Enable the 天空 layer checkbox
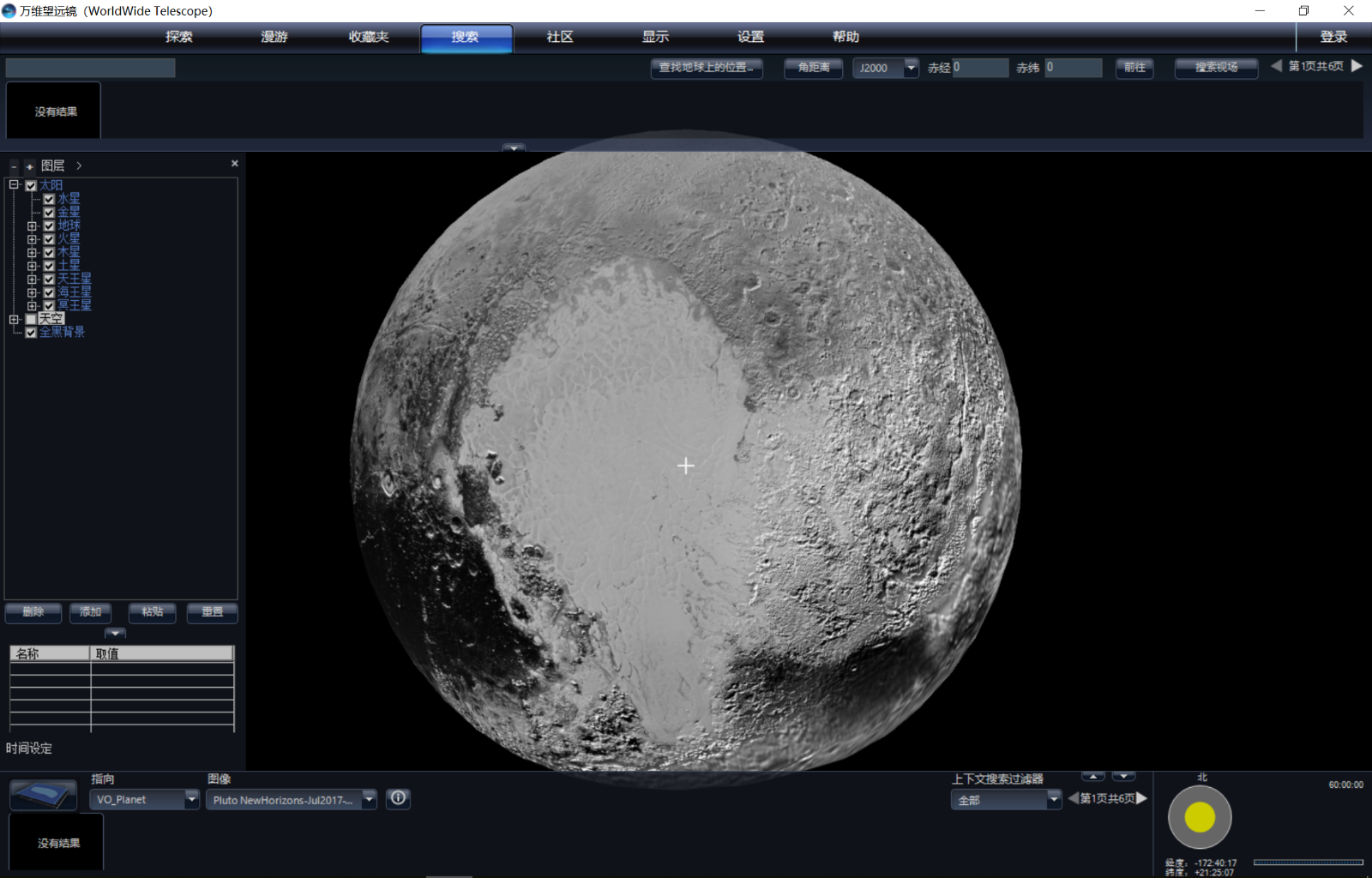Image resolution: width=1372 pixels, height=878 pixels. (31, 319)
